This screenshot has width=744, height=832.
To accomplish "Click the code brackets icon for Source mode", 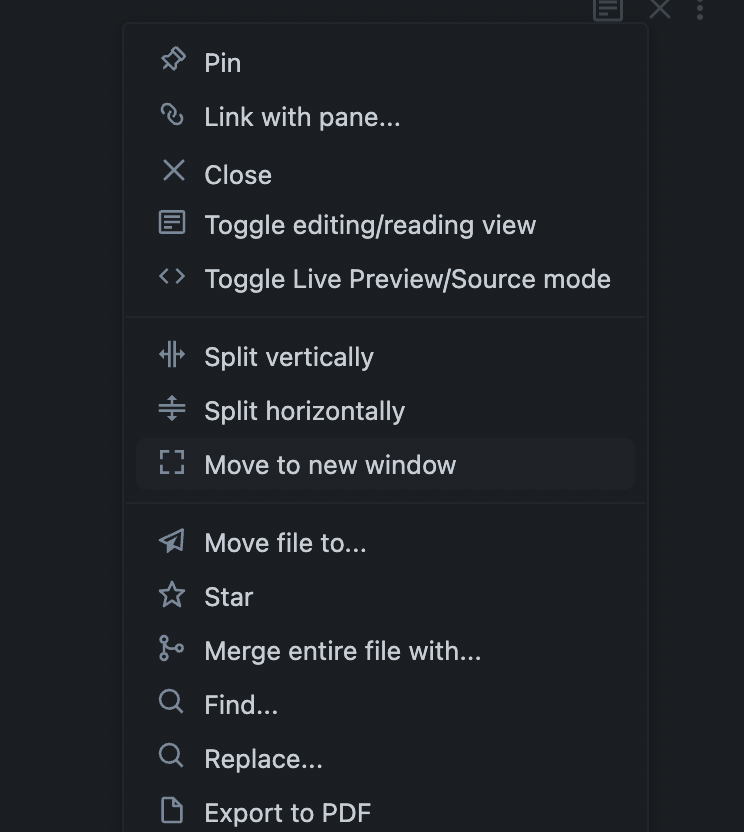I will coord(172,277).
